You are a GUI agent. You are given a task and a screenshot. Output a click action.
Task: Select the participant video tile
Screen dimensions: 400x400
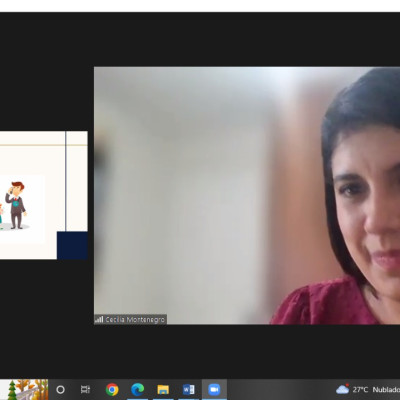pyautogui.click(x=247, y=195)
